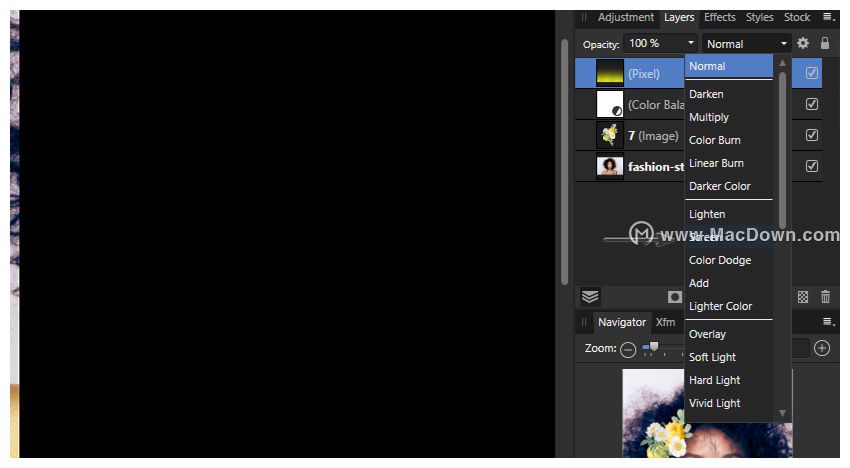Image resolution: width=850 pixels, height=468 pixels.
Task: Choose Lighter Color blend mode
Action: coord(729,306)
